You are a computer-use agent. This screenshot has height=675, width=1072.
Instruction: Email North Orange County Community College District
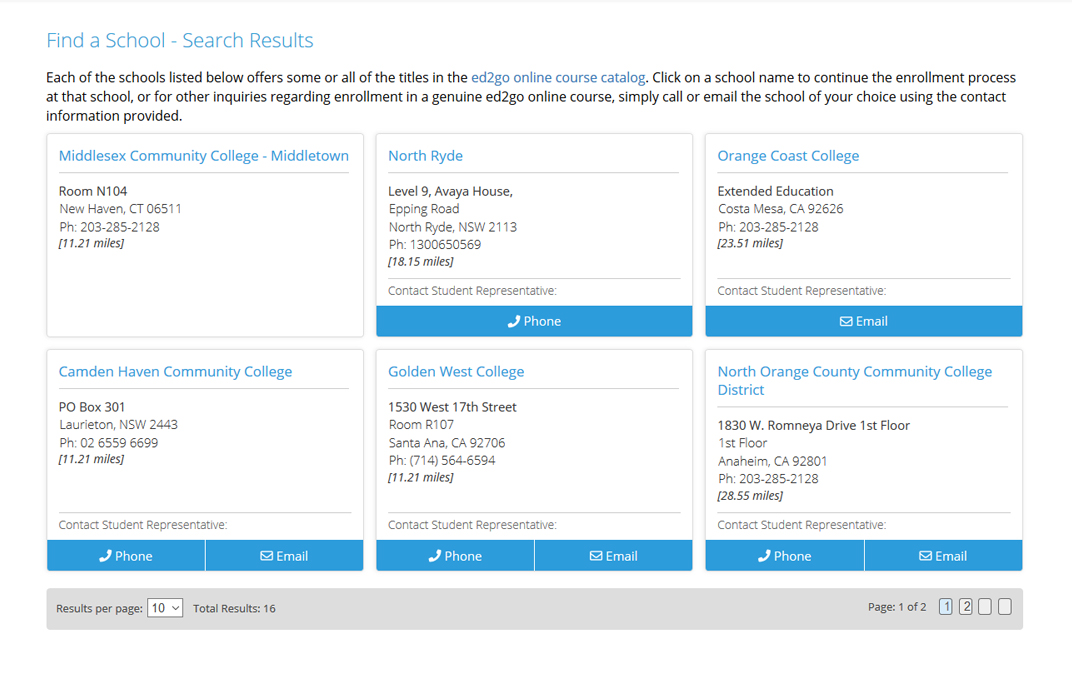click(943, 556)
